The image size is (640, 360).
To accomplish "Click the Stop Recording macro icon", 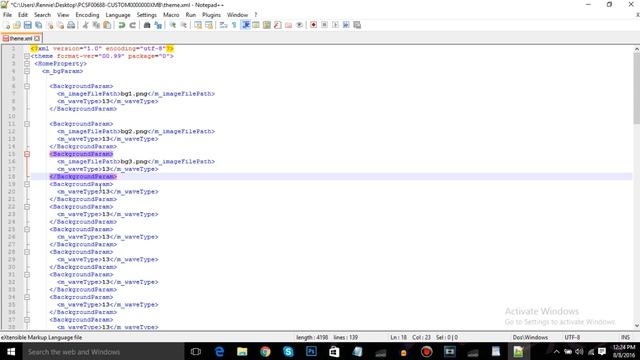I will 324,25.
